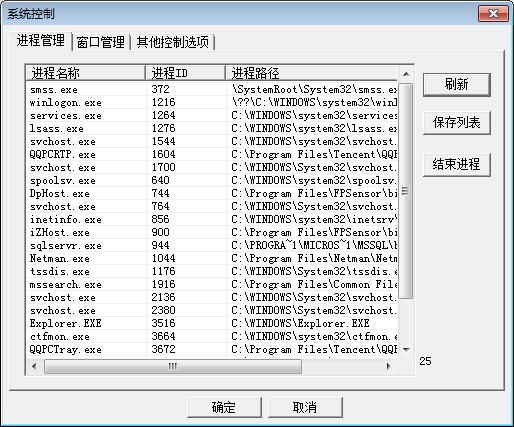Select svchost.exe with ID 2380
514x427 pixels.
(212, 310)
